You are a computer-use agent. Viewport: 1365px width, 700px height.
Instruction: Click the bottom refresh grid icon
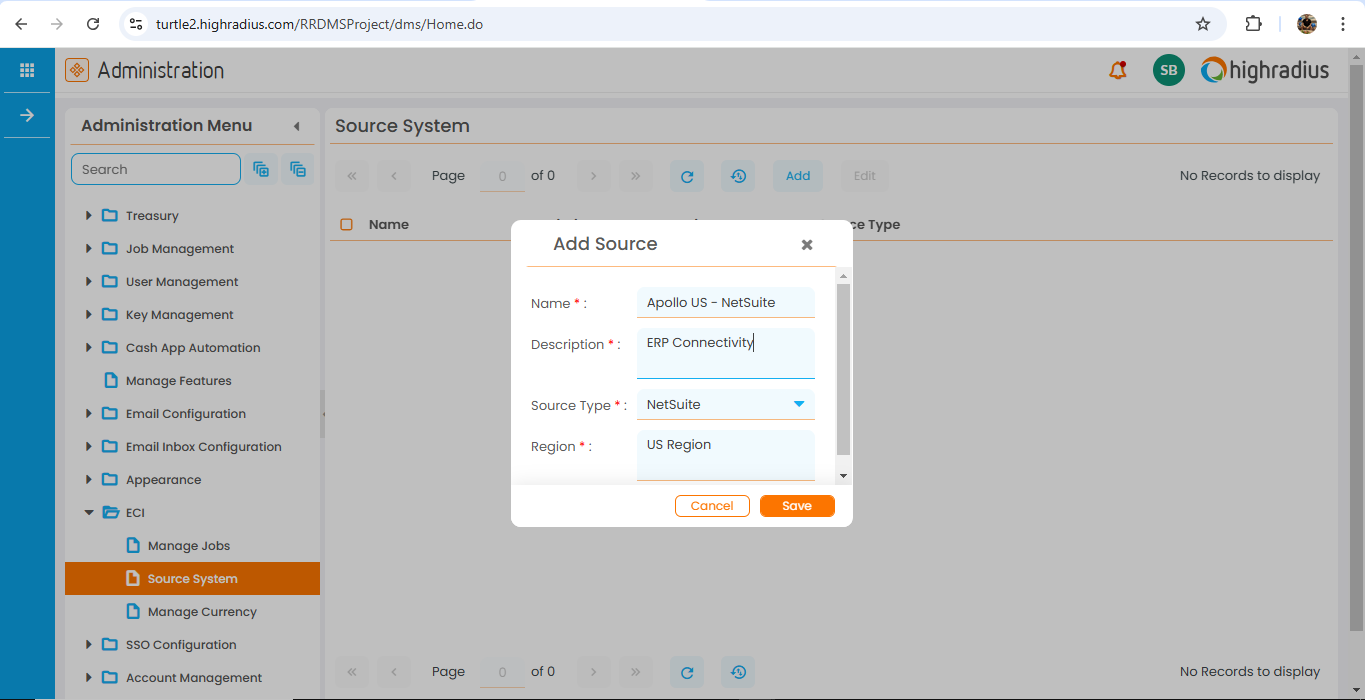687,672
